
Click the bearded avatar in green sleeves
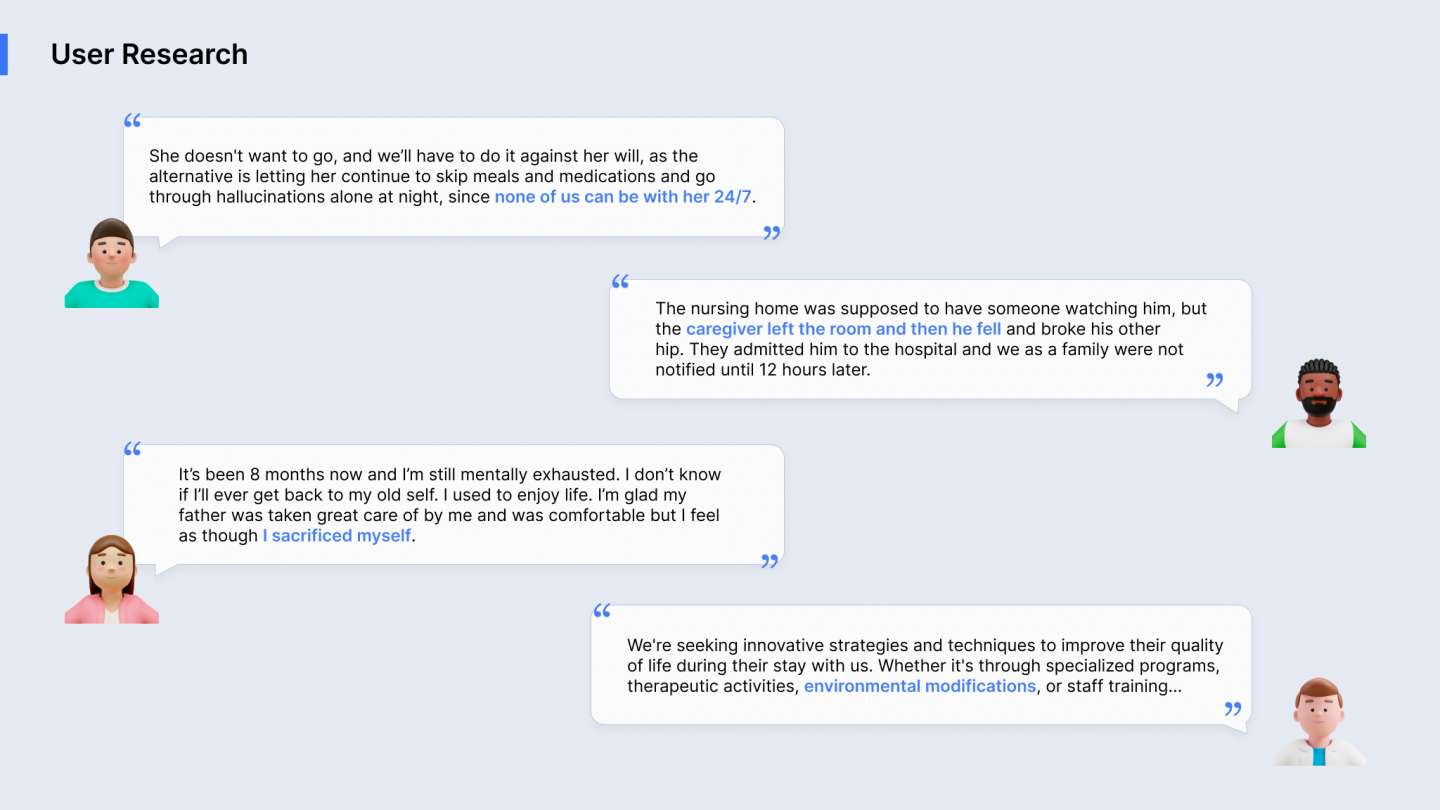coord(1318,404)
